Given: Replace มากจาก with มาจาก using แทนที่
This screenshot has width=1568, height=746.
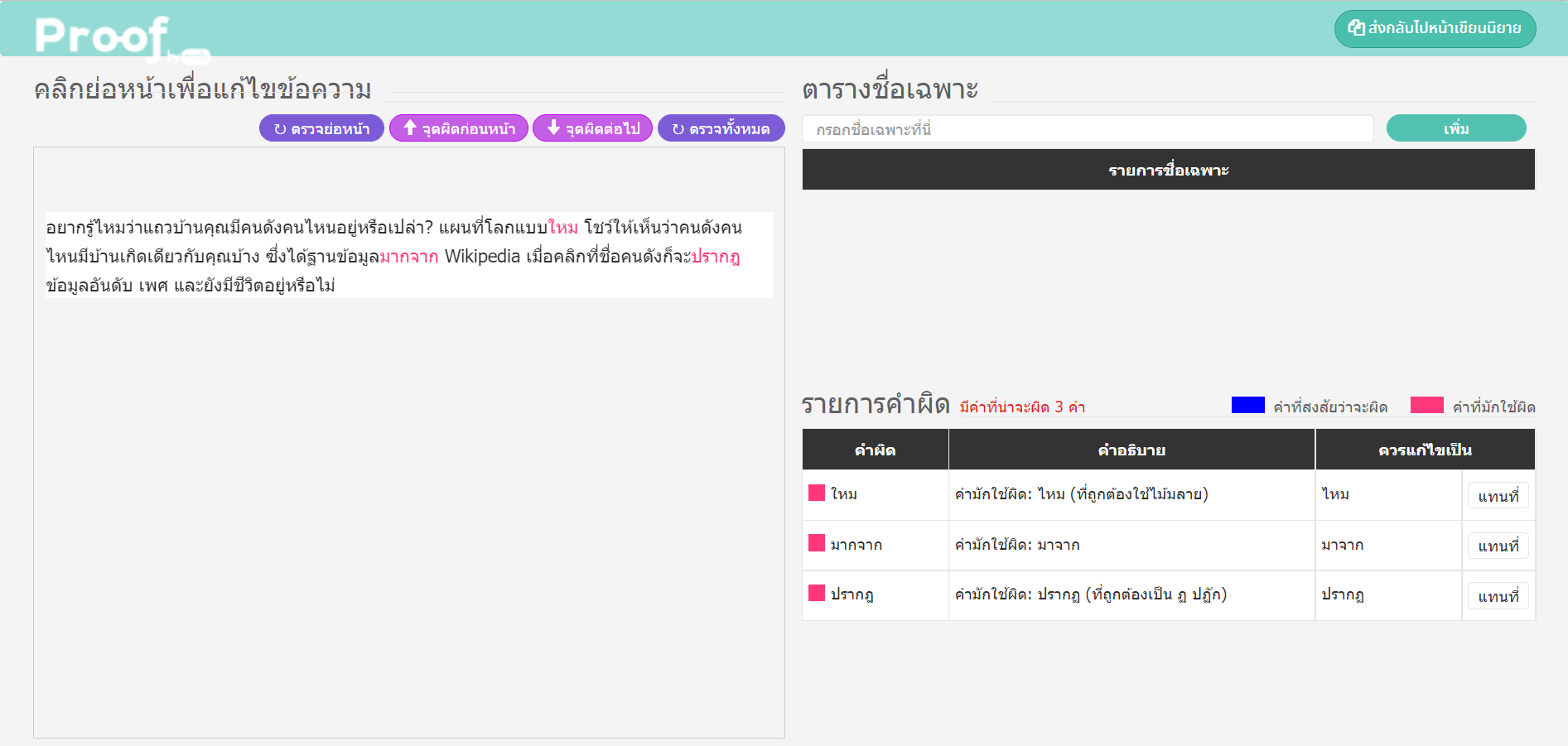Looking at the screenshot, I should [1498, 546].
